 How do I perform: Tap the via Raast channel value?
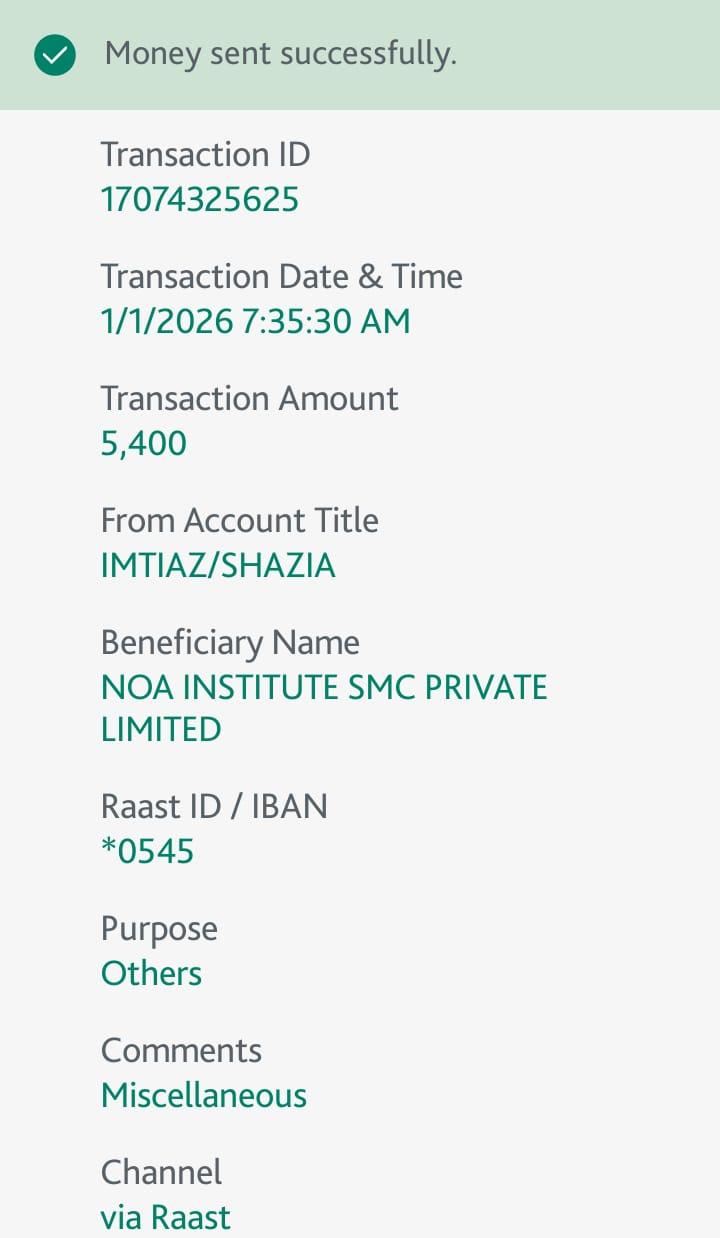tap(165, 1218)
